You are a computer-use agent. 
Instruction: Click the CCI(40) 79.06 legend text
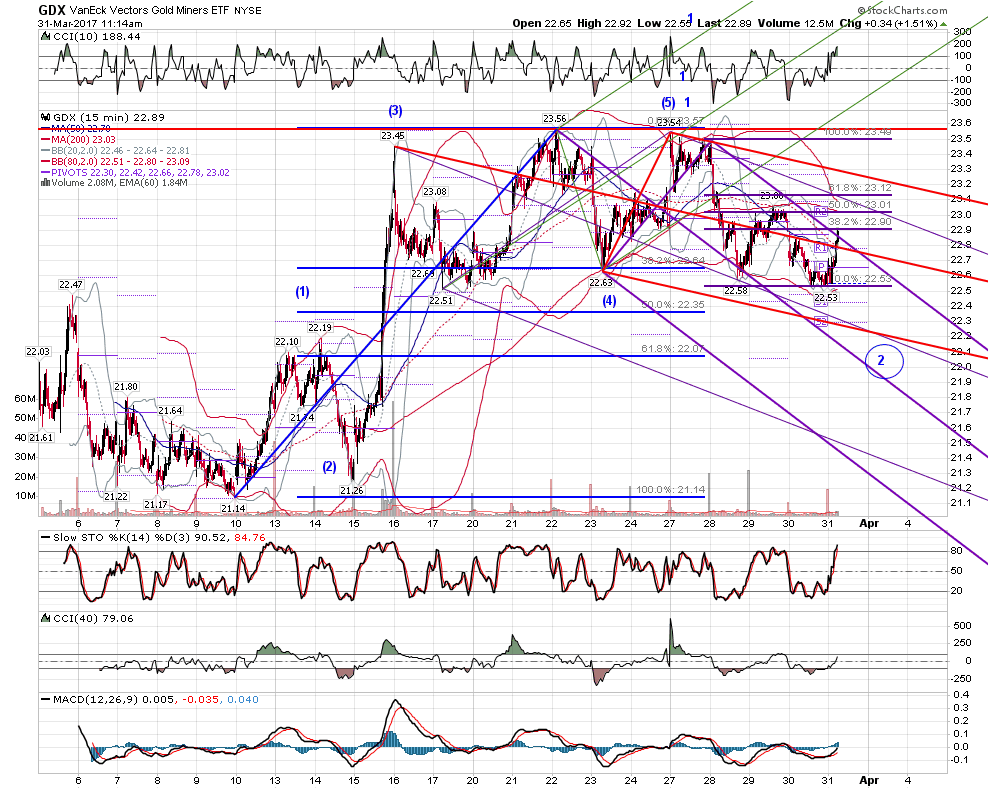point(94,619)
